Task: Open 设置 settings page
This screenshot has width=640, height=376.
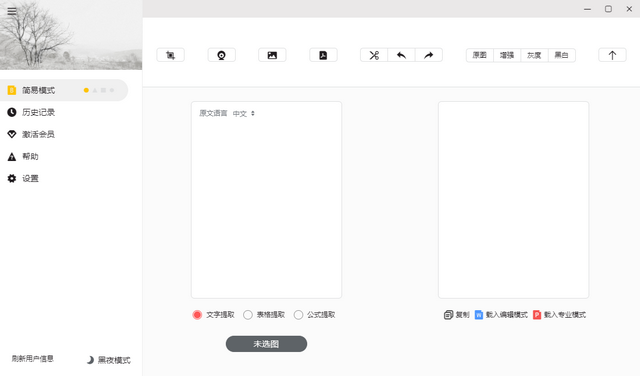Action: [x=23, y=178]
